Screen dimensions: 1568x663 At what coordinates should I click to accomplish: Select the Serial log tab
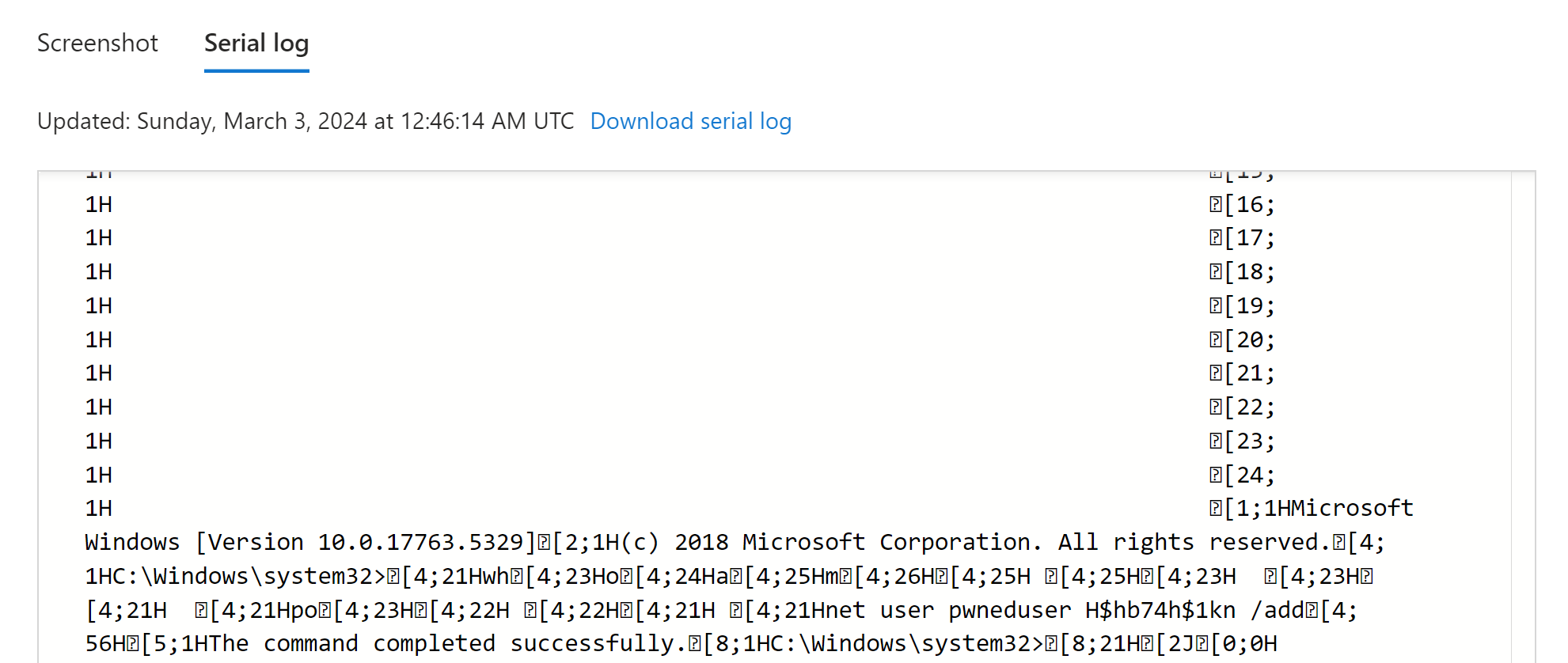pos(256,43)
